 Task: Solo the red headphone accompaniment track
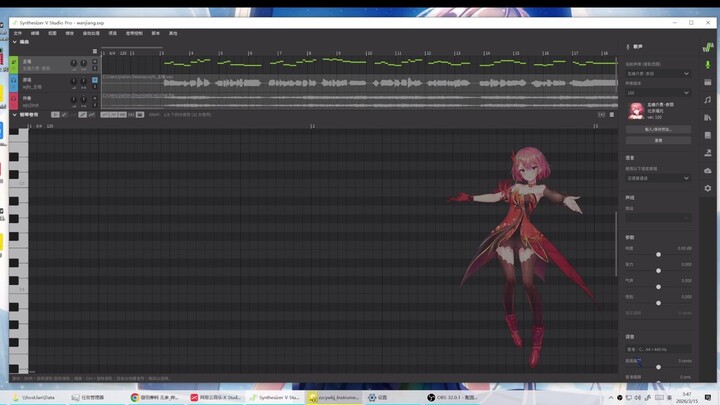coord(95,105)
